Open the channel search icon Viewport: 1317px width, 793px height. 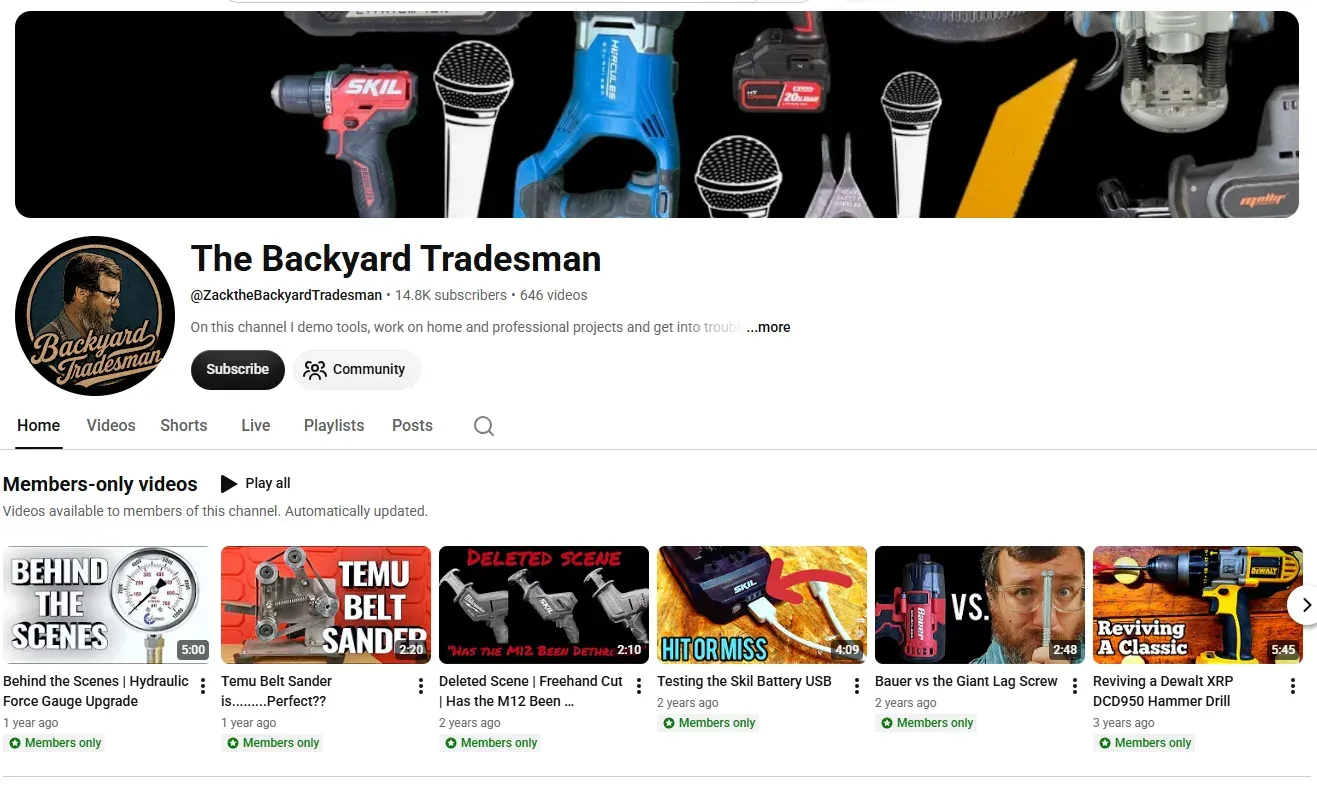(x=484, y=426)
